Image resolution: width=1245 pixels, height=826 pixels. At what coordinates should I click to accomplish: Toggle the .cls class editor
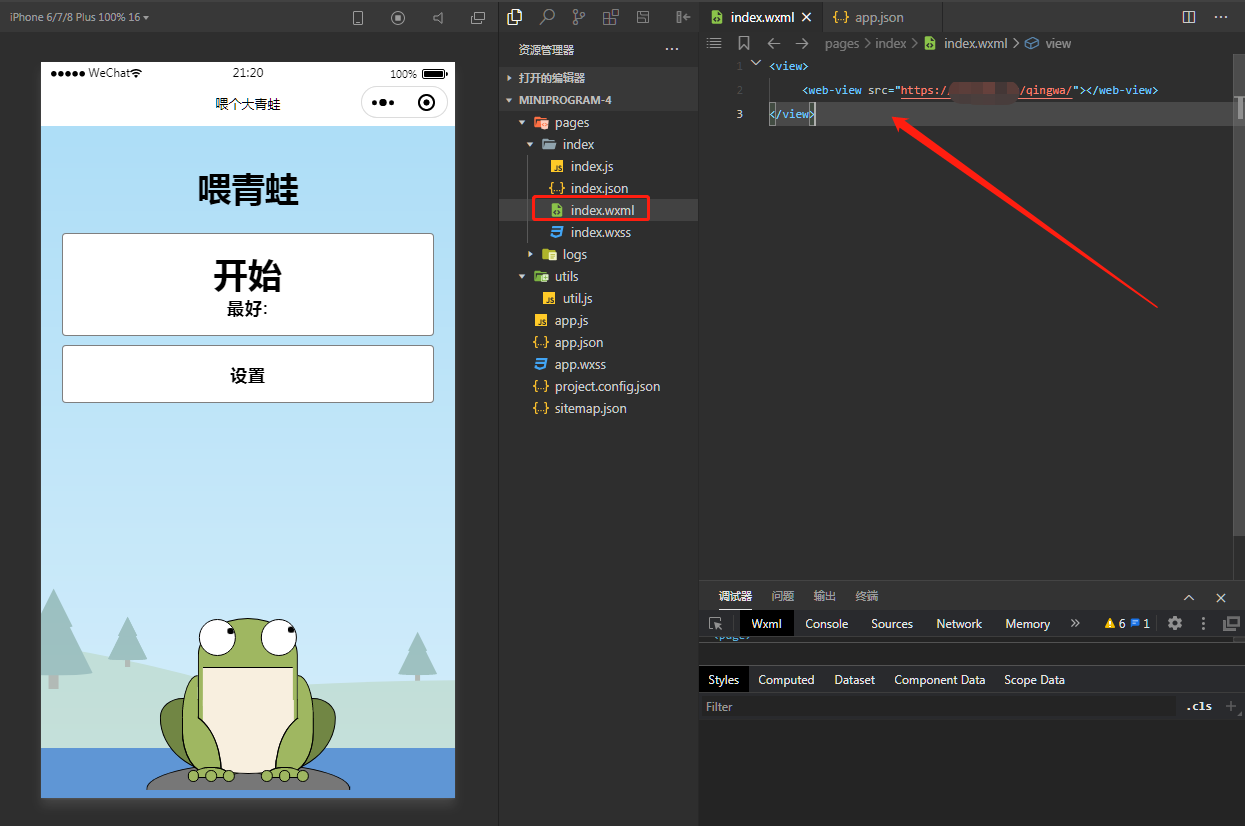pos(1198,706)
